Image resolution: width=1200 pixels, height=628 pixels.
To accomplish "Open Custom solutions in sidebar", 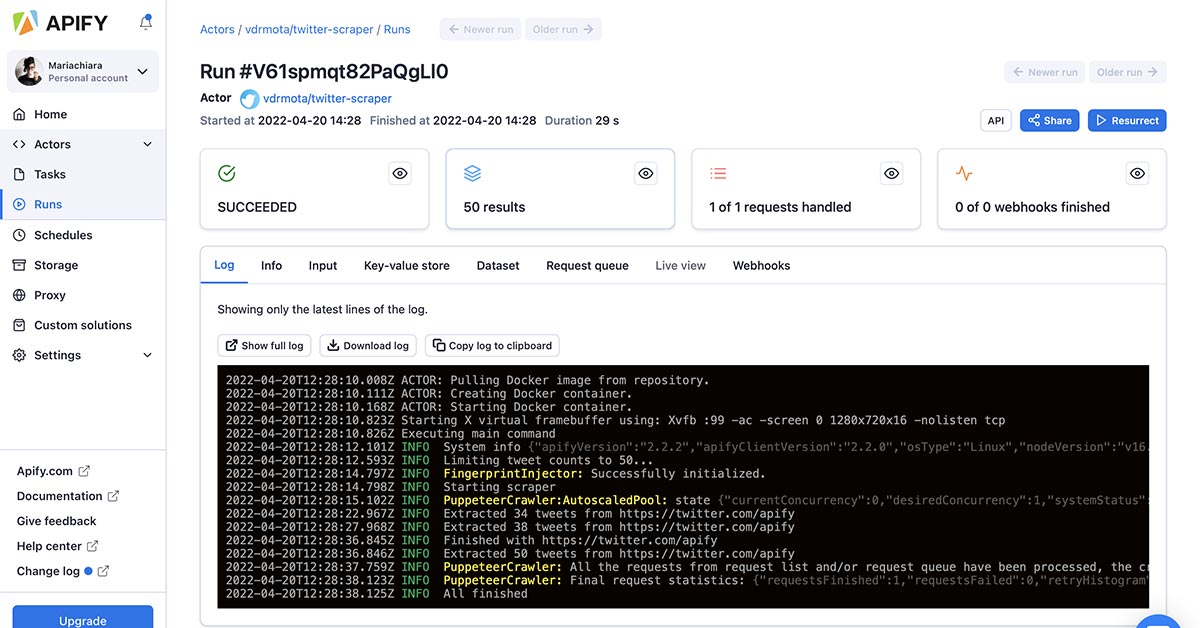I will [x=82, y=325].
